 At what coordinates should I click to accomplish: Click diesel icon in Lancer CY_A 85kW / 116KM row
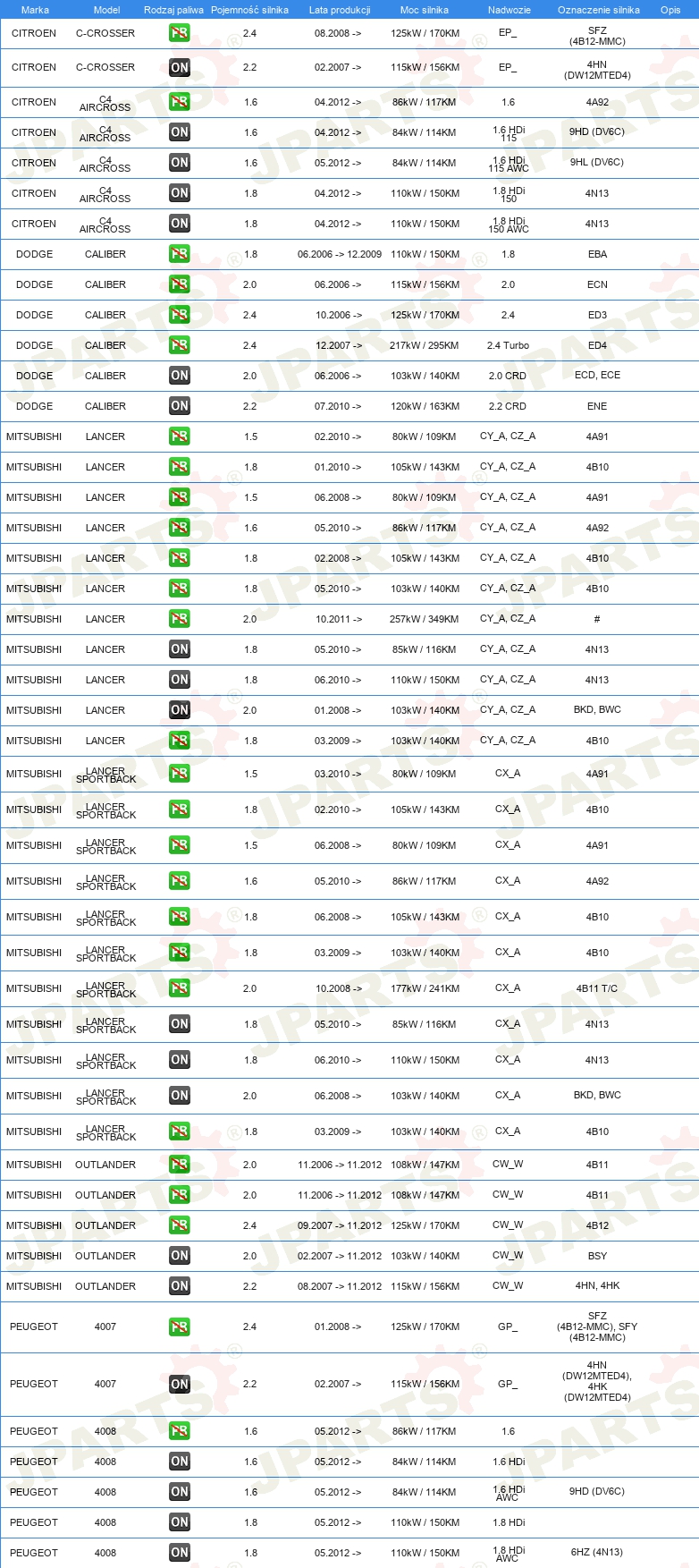click(180, 649)
